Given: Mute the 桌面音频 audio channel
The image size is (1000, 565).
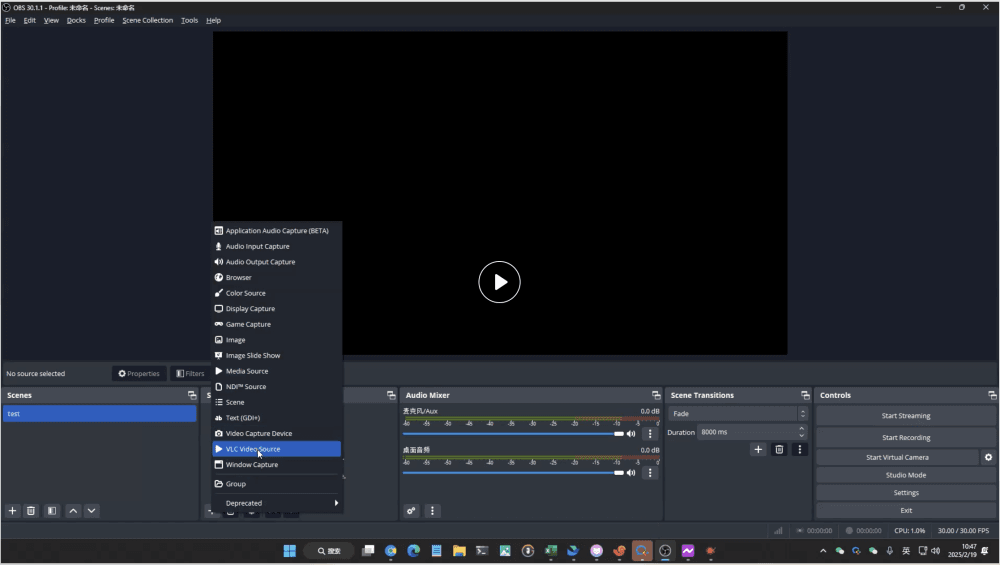Looking at the screenshot, I should 631,473.
